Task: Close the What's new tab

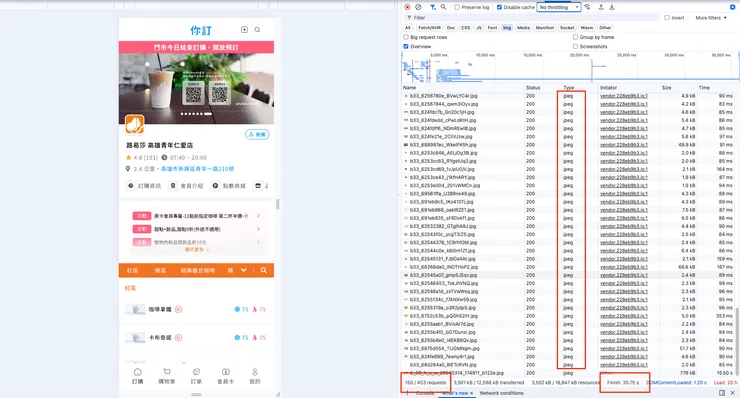Action: pyautogui.click(x=471, y=393)
